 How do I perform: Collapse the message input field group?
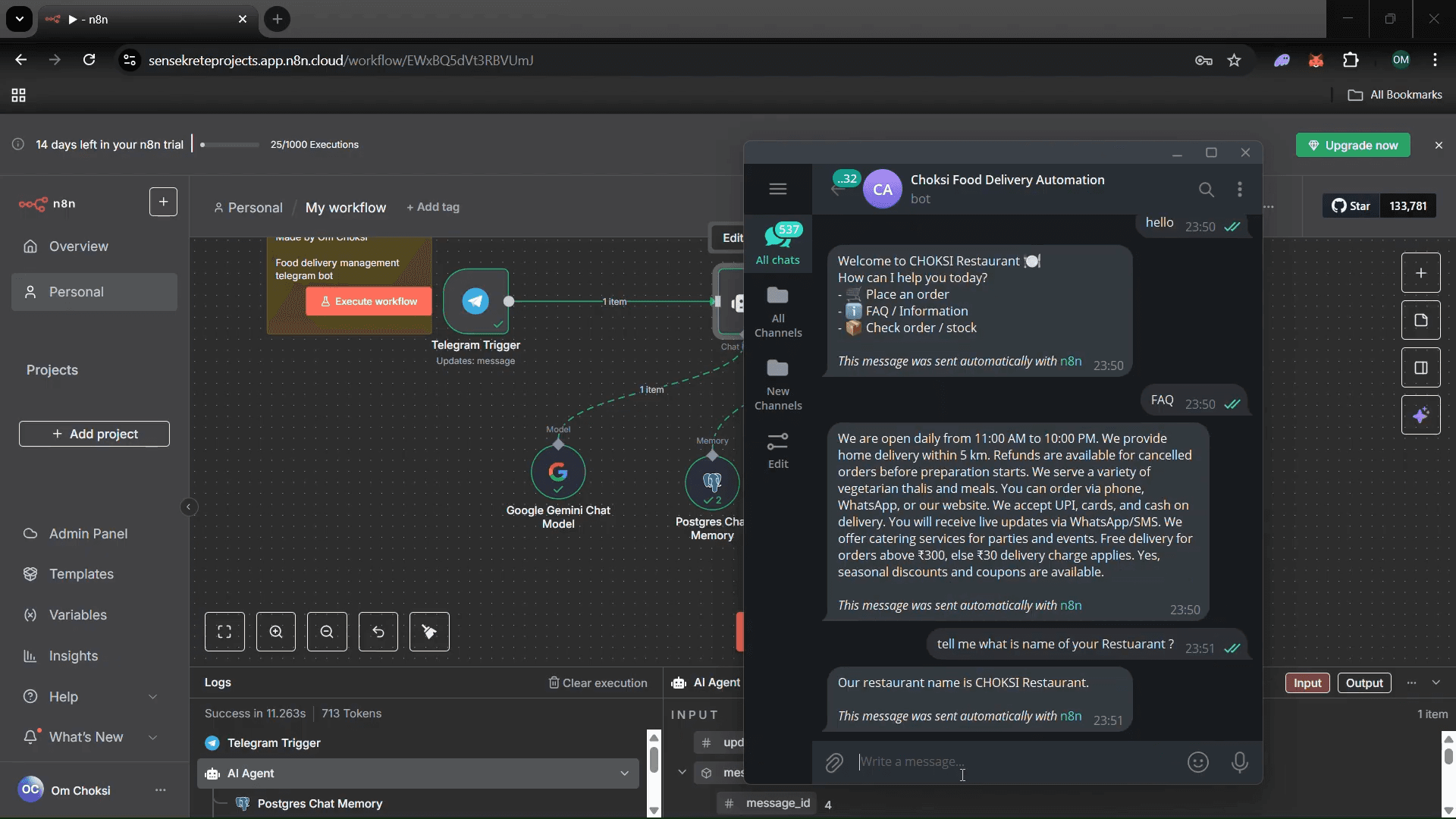pos(682,773)
